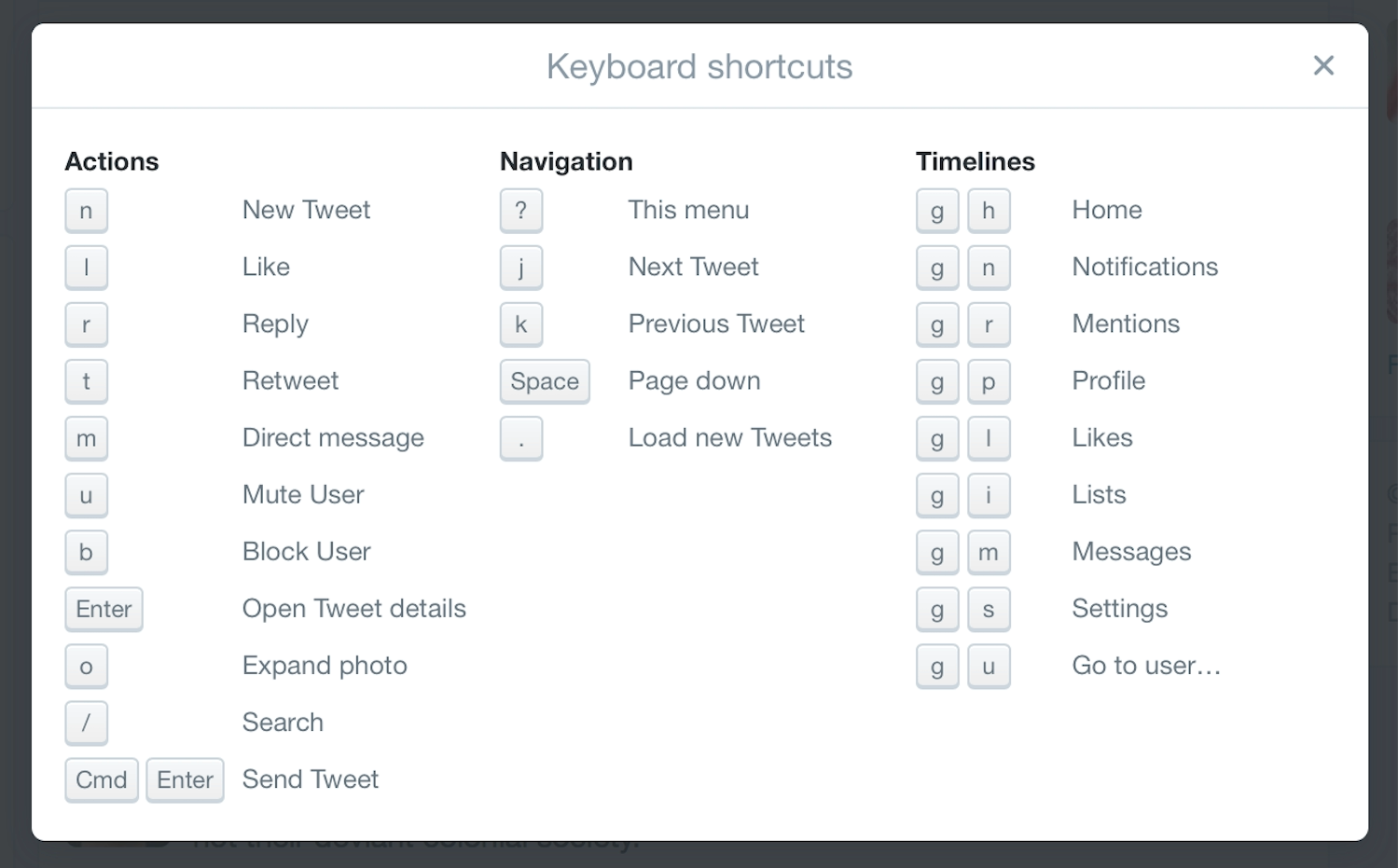This screenshot has width=1398, height=868.
Task: Select the 'k' Previous Tweet keycap
Action: 520,324
